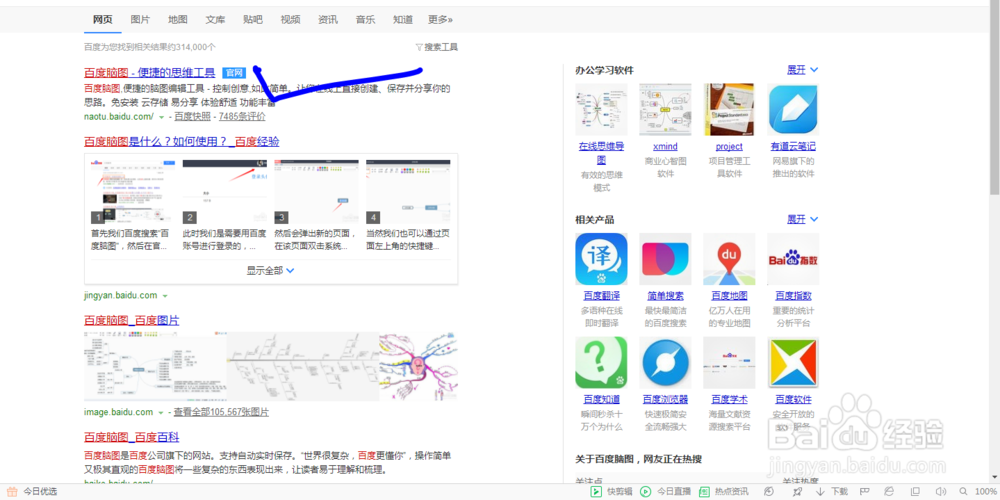Viewport: 1000px width, 500px height.
Task: Click the 百度指数 text link
Action: pyautogui.click(x=793, y=295)
